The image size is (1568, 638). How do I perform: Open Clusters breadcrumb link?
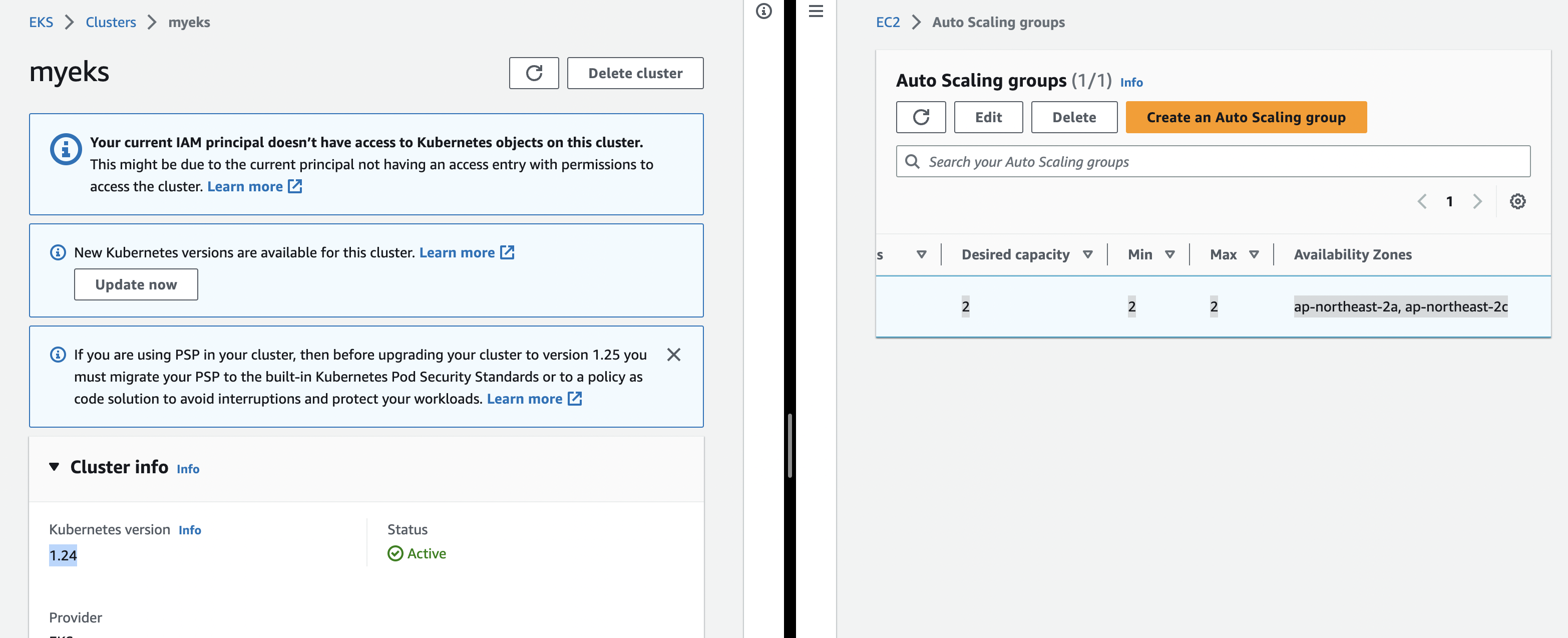tap(111, 23)
